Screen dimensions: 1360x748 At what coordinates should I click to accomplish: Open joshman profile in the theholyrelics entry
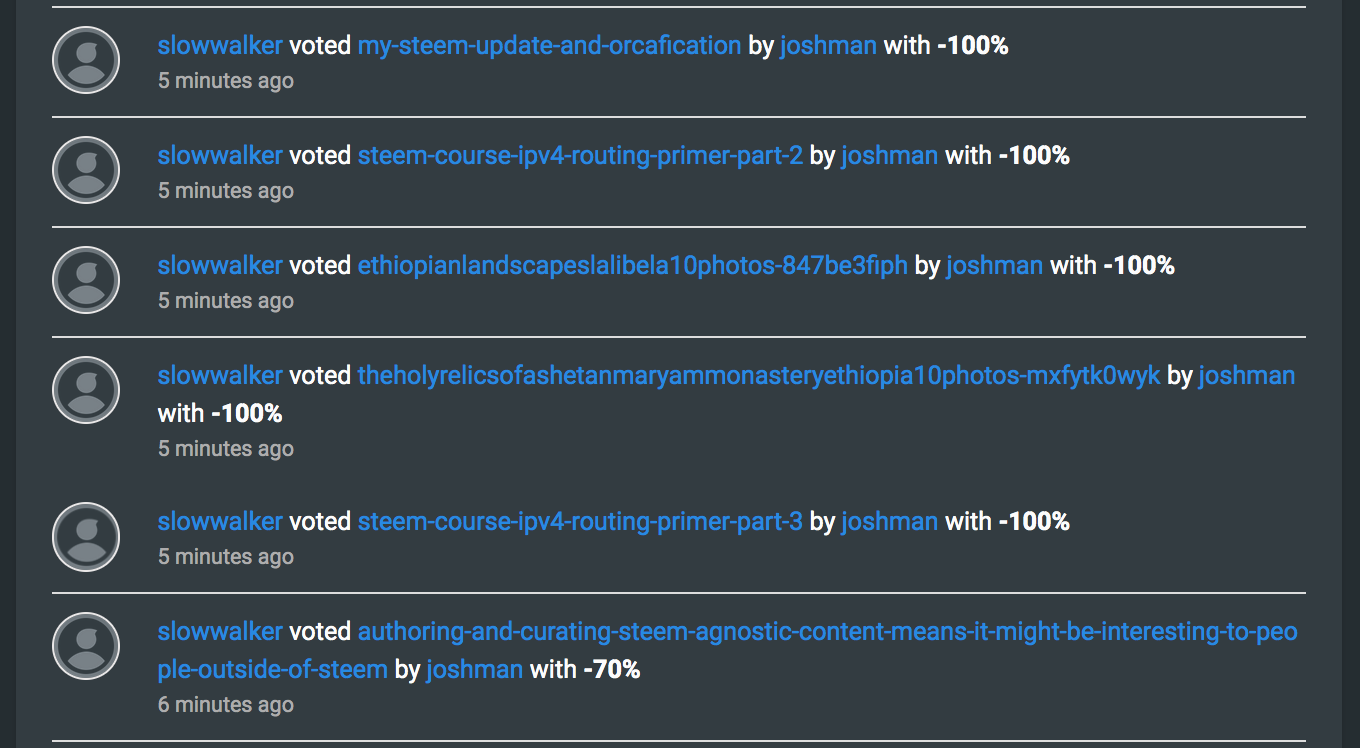coord(1246,375)
